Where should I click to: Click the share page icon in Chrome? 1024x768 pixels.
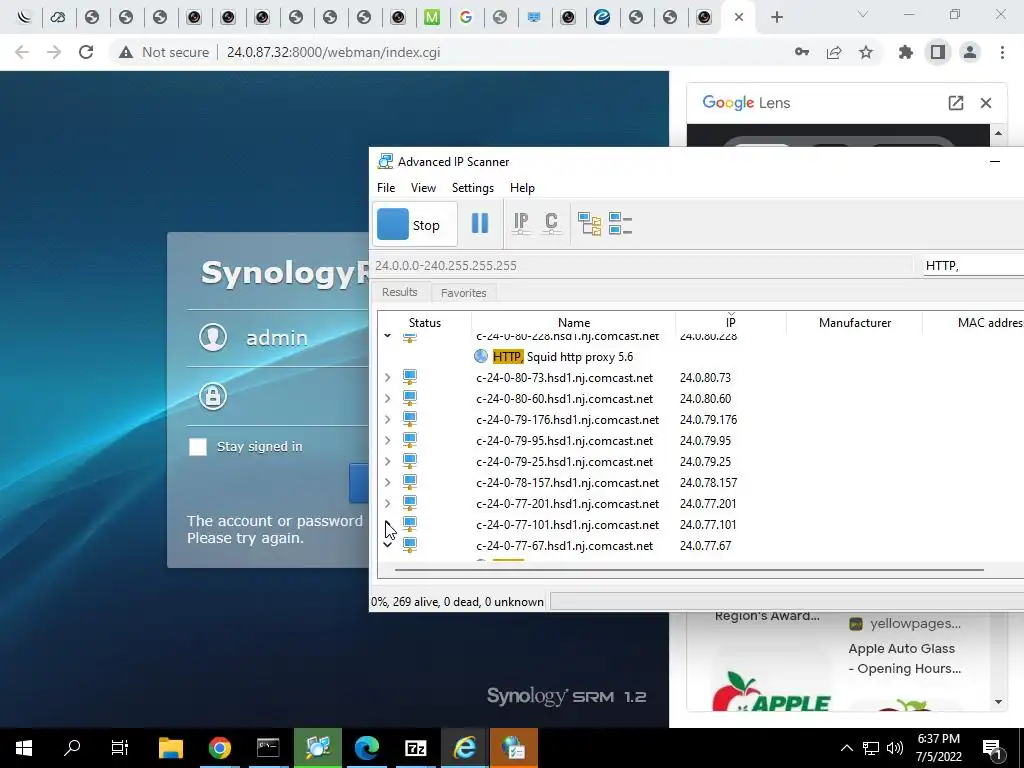coord(834,52)
